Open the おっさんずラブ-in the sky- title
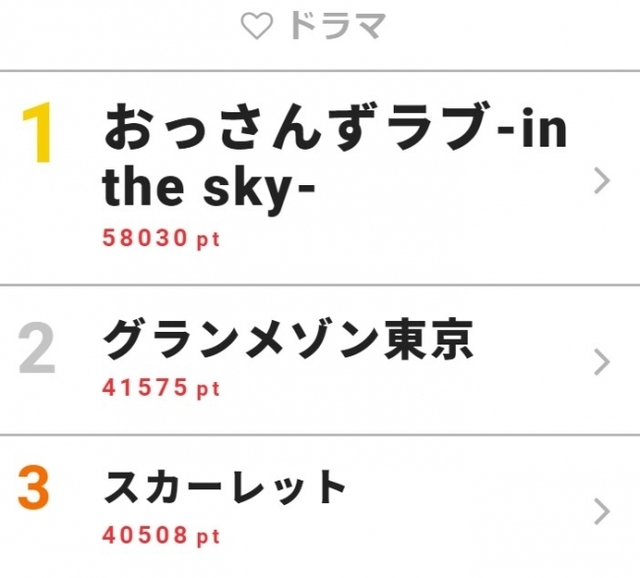640x578 pixels. click(335, 158)
